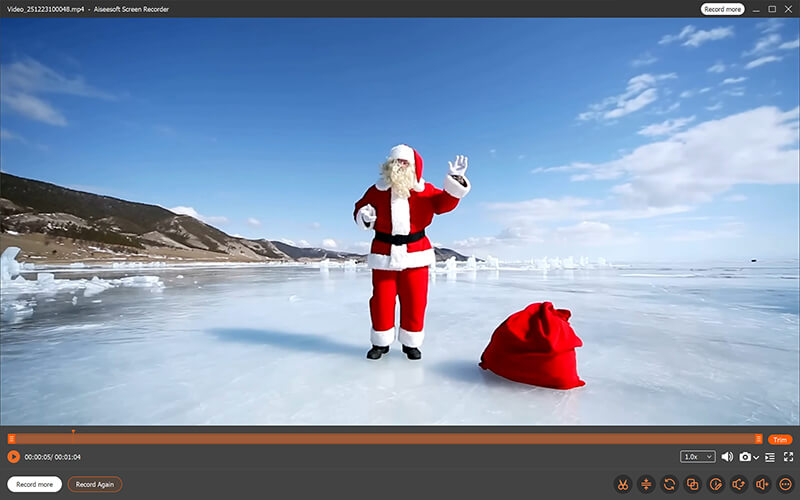800x500 pixels.
Task: Open the media metadata editor tool
Action: tap(715, 484)
